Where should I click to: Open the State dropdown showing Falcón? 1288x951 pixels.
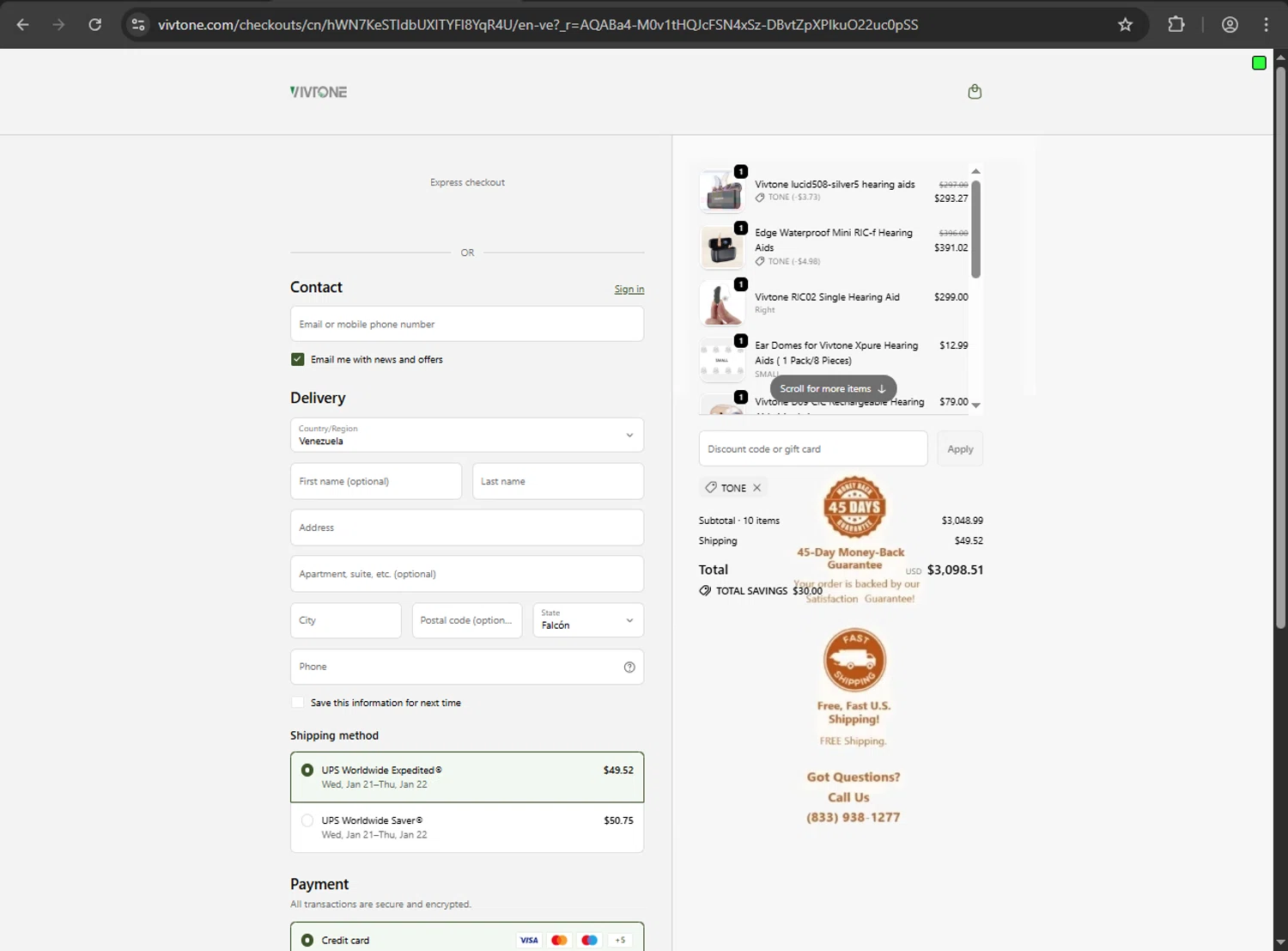click(x=588, y=620)
